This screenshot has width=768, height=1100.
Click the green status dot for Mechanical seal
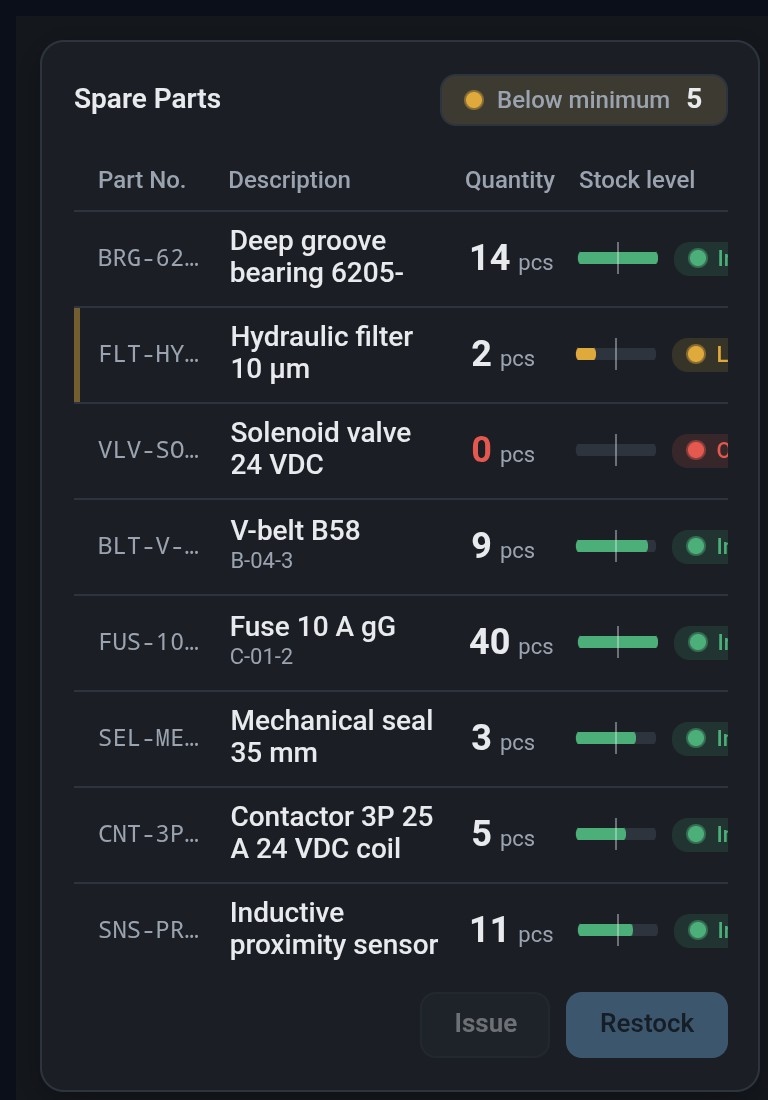(696, 738)
